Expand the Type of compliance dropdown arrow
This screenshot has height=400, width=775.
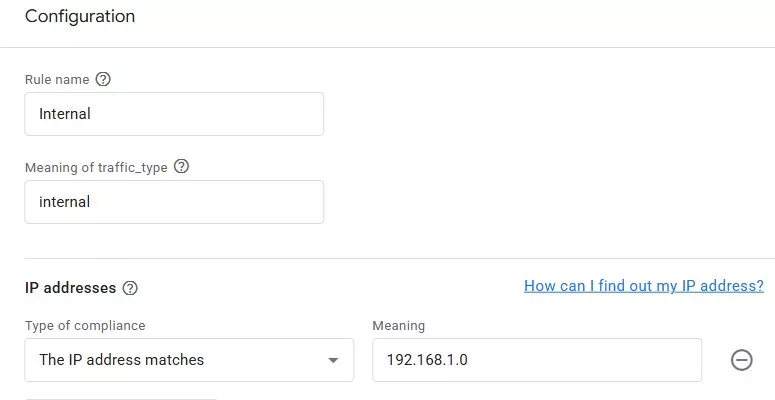pyautogui.click(x=333, y=360)
